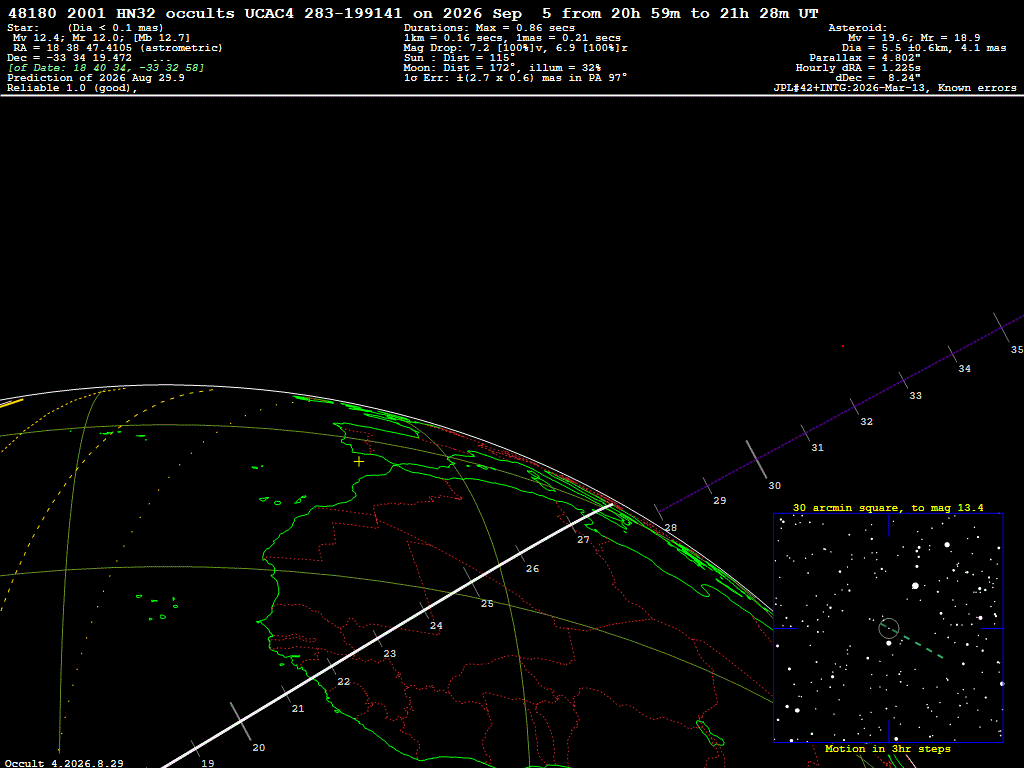Click the Motion in 3hr steps label

pos(888,748)
